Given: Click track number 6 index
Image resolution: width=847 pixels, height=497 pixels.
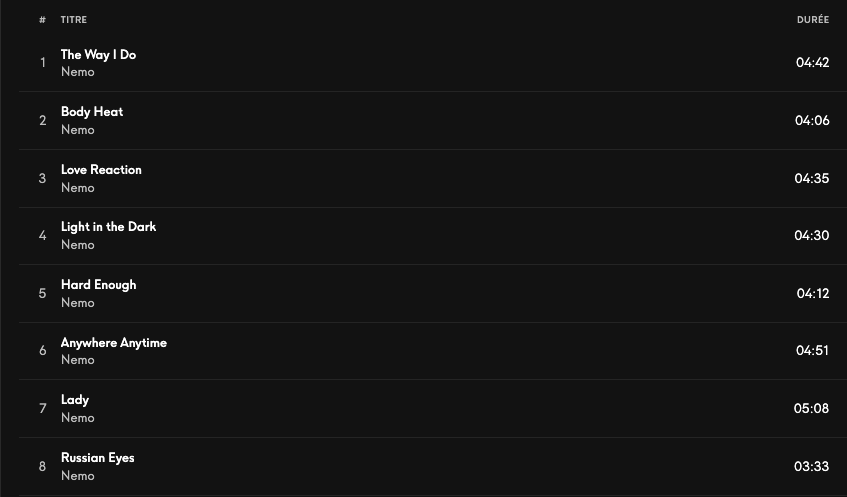Looking at the screenshot, I should 43,351.
